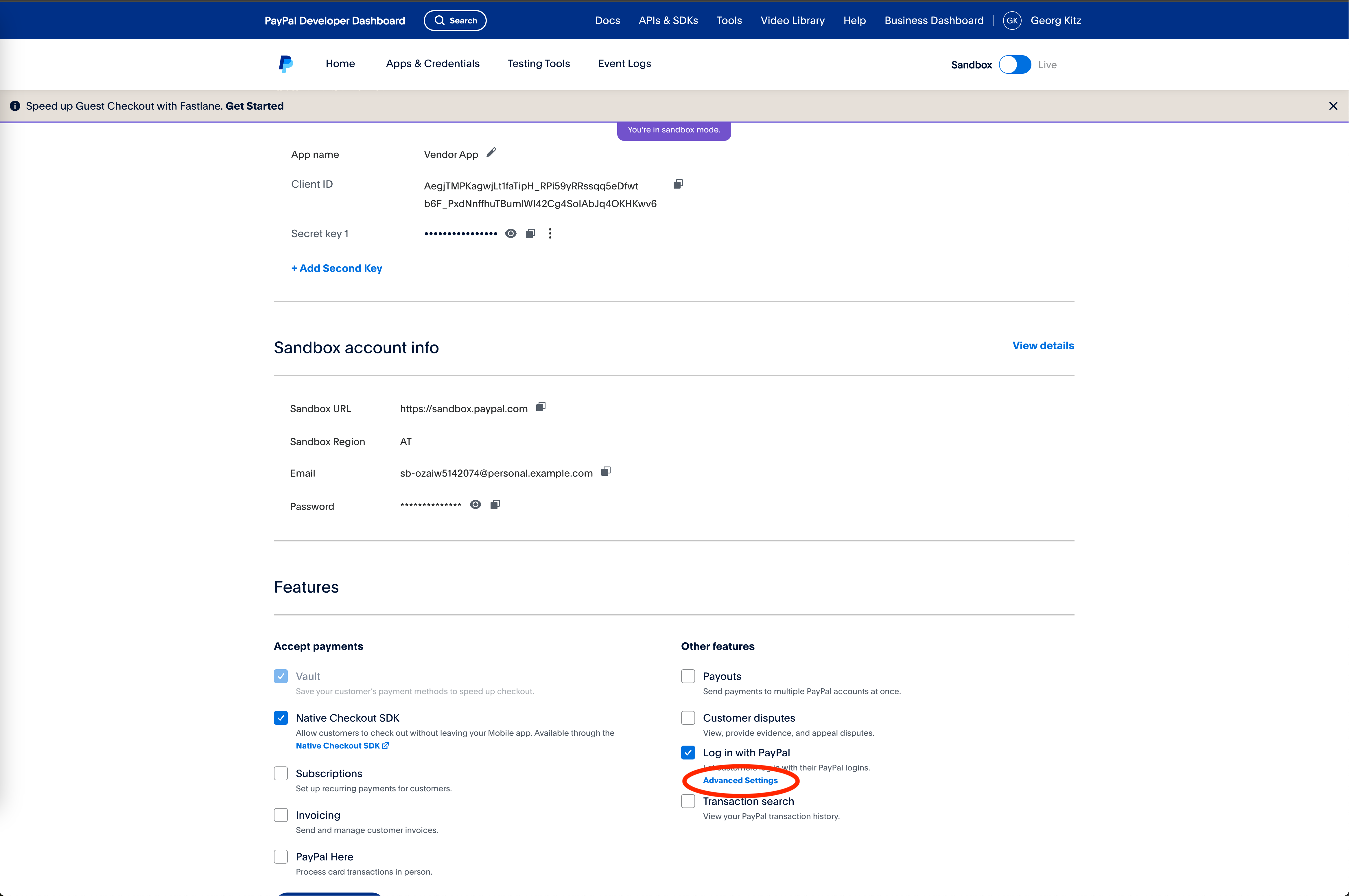Copy the Sandbox URL
The width and height of the screenshot is (1349, 896).
pyautogui.click(x=541, y=407)
